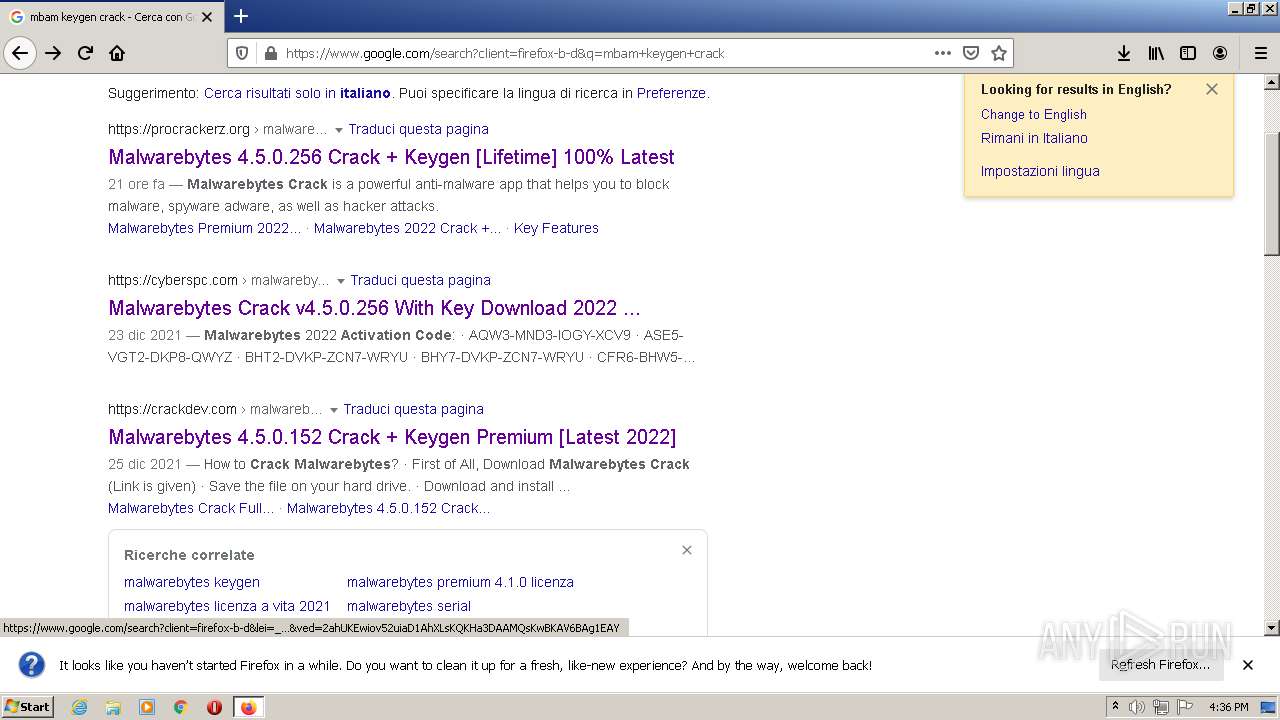Search related malwarebytes licenza a vita 2021
1280x720 pixels.
point(227,606)
